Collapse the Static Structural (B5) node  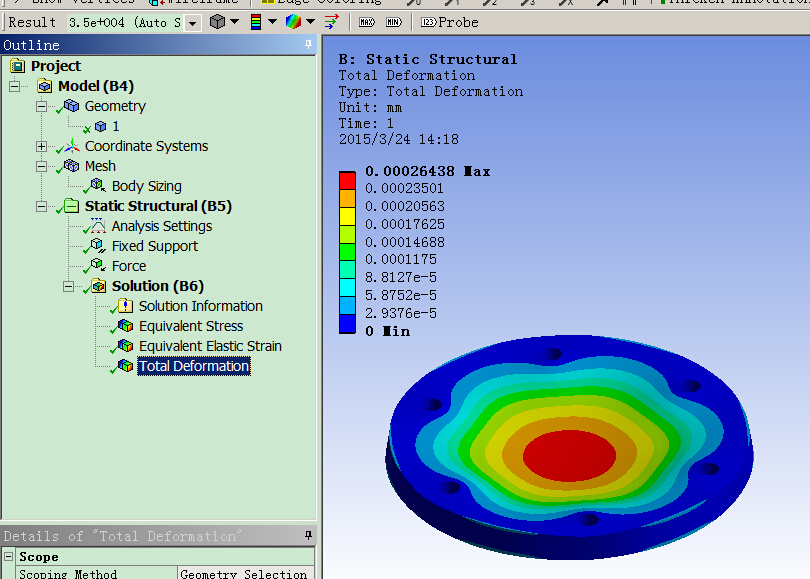42,206
